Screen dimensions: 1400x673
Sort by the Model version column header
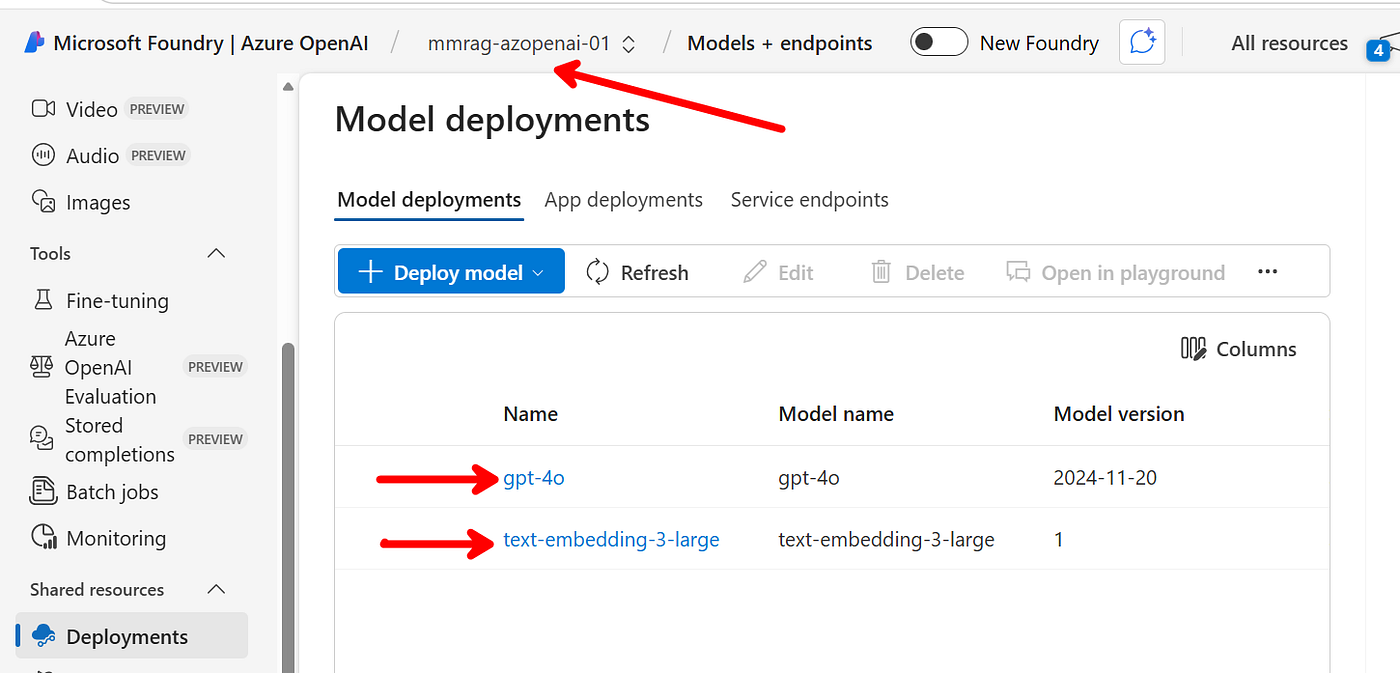(1119, 414)
